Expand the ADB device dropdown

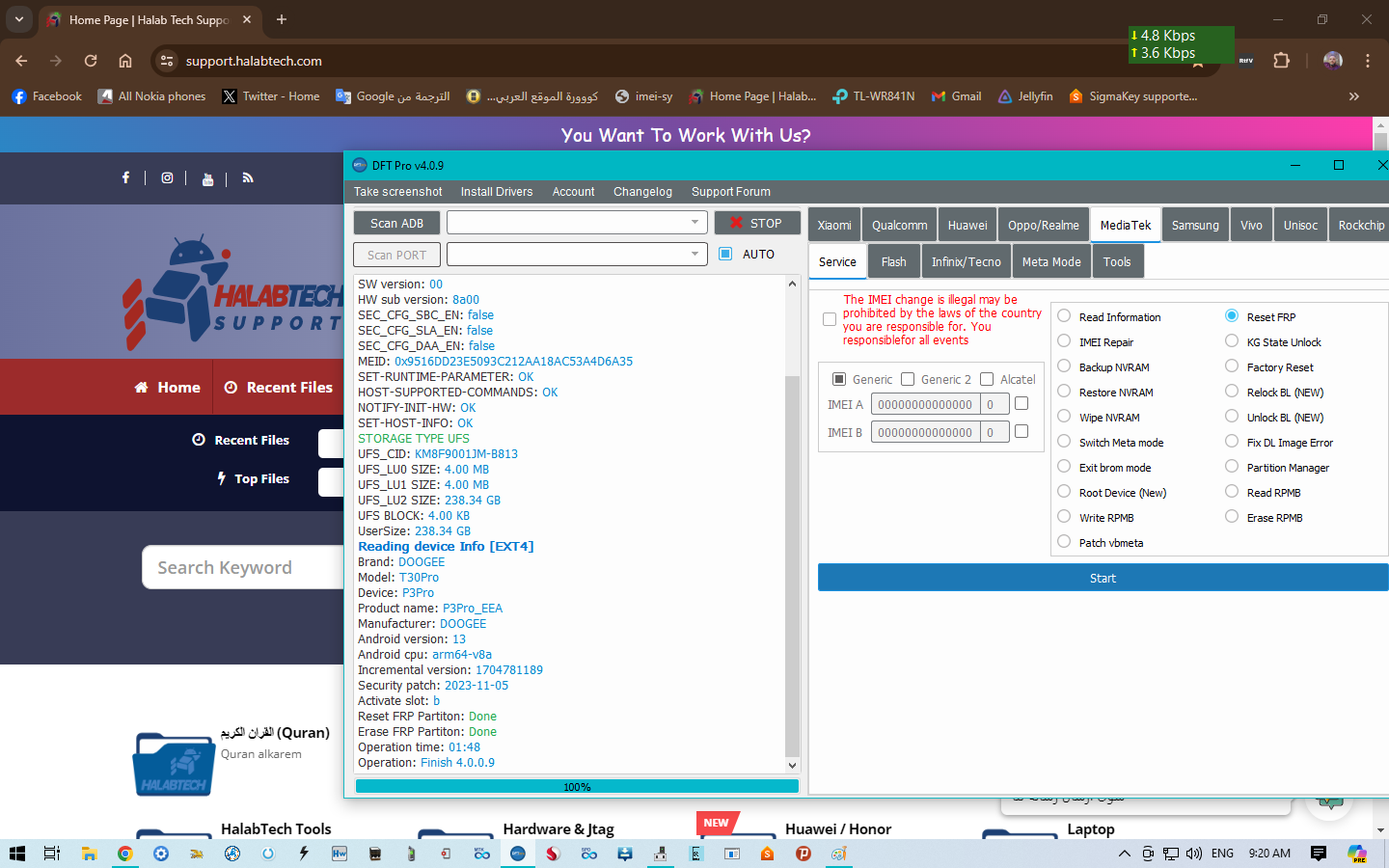click(x=694, y=223)
